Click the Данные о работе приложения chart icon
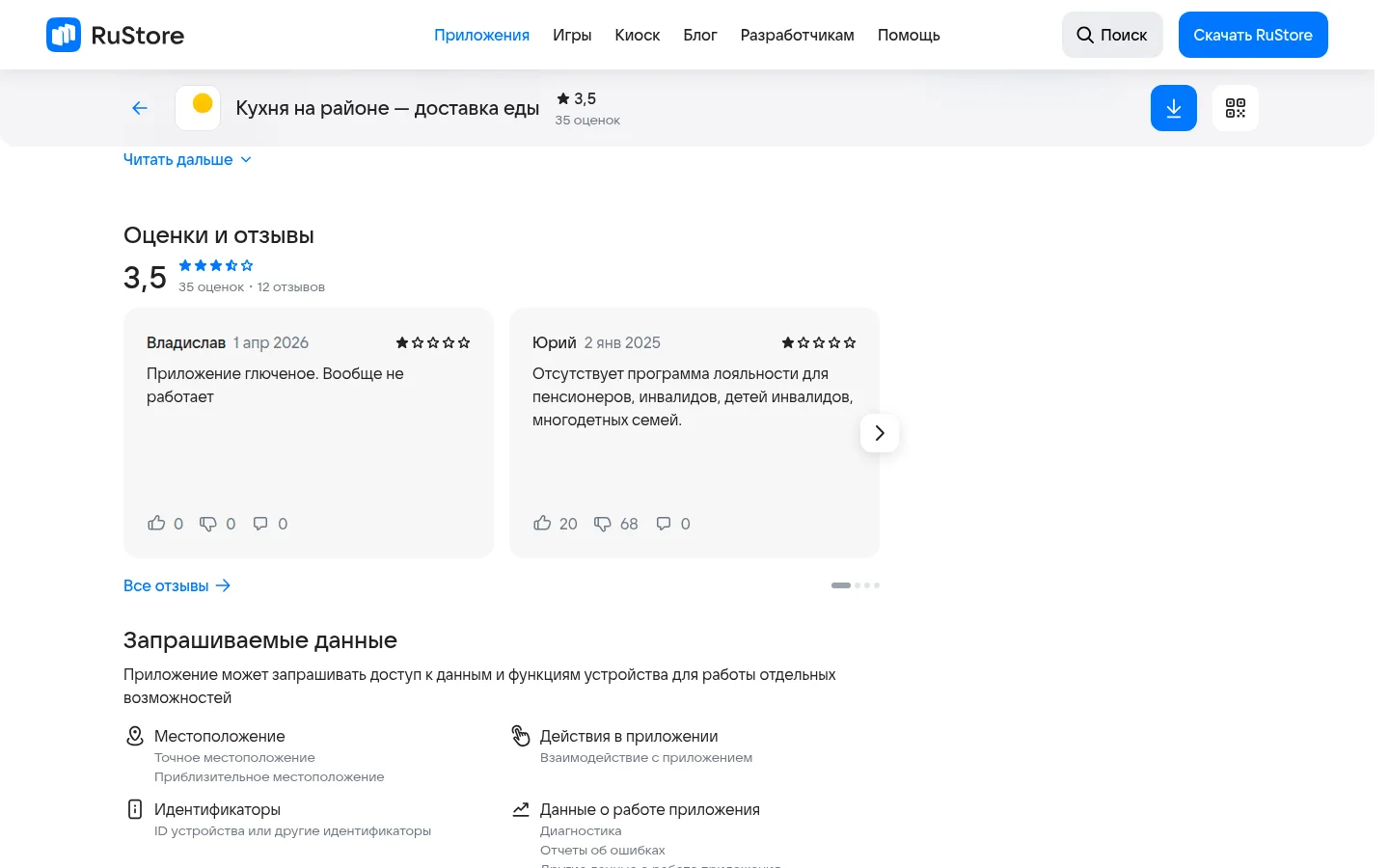Viewport: 1389px width, 868px height. tap(521, 809)
